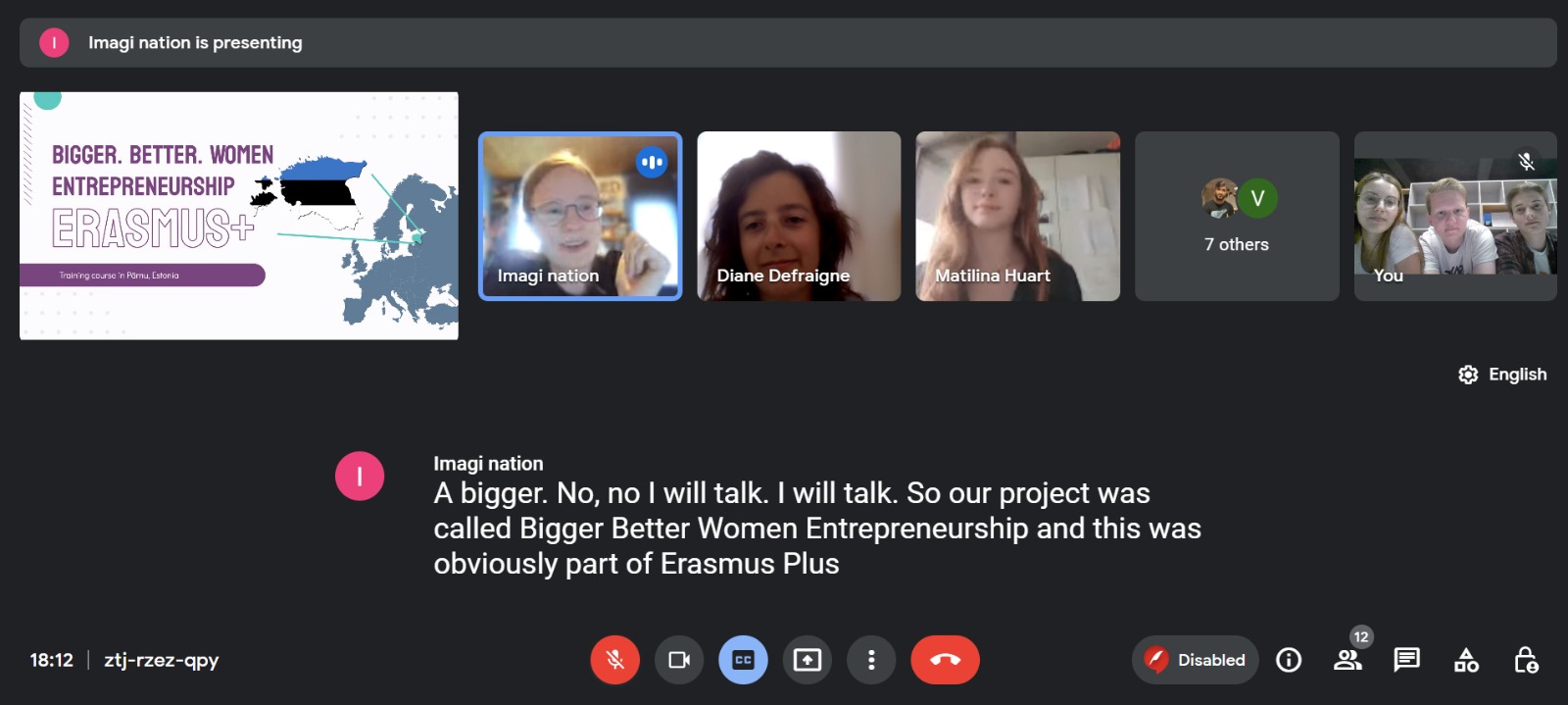Open the Activities shapes icon
The image size is (1568, 705).
[x=1466, y=660]
